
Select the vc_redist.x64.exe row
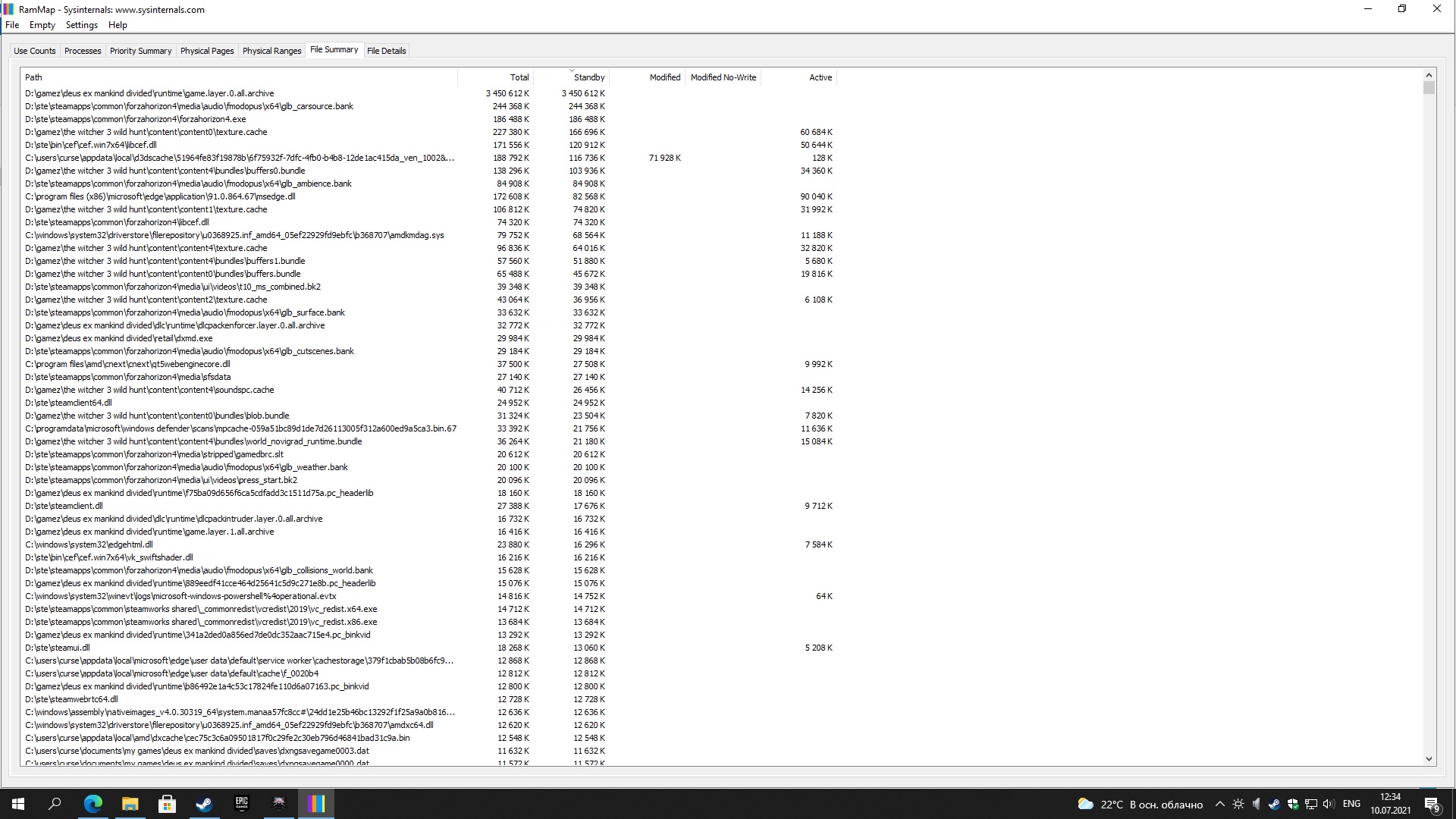click(x=428, y=609)
